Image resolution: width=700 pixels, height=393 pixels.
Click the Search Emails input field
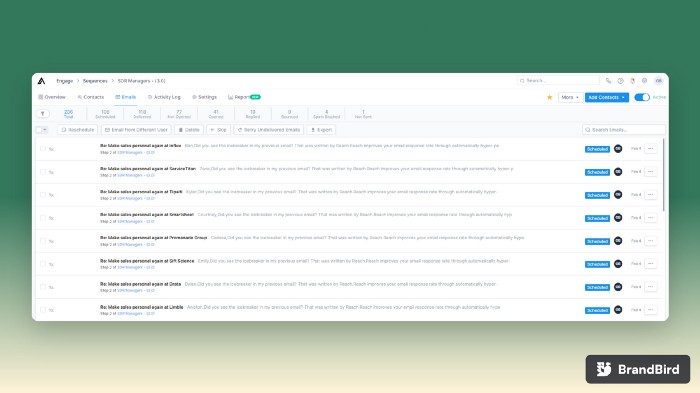(624, 130)
